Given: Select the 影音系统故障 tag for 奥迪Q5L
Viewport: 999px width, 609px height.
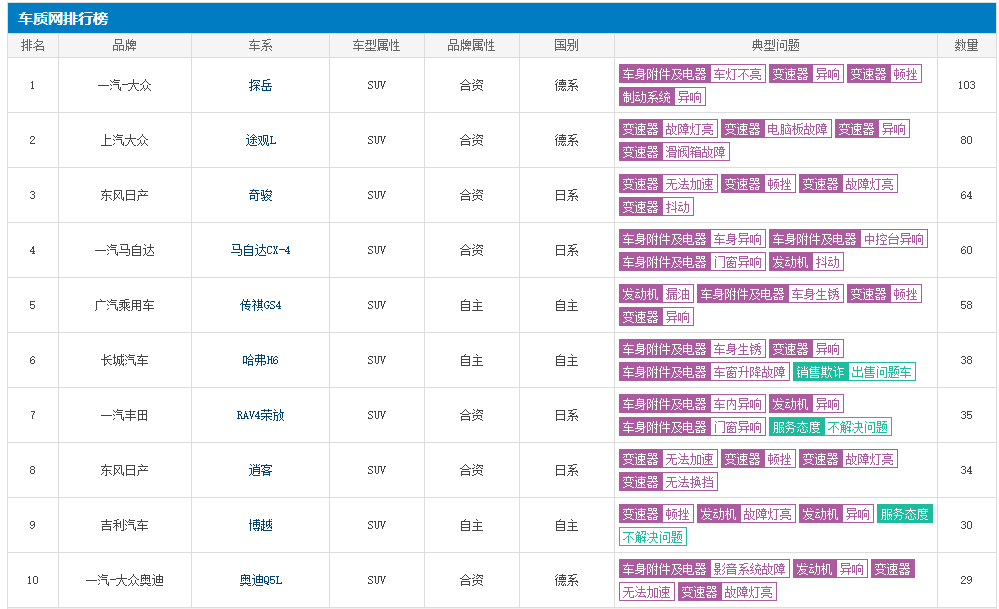Looking at the screenshot, I should [x=749, y=570].
